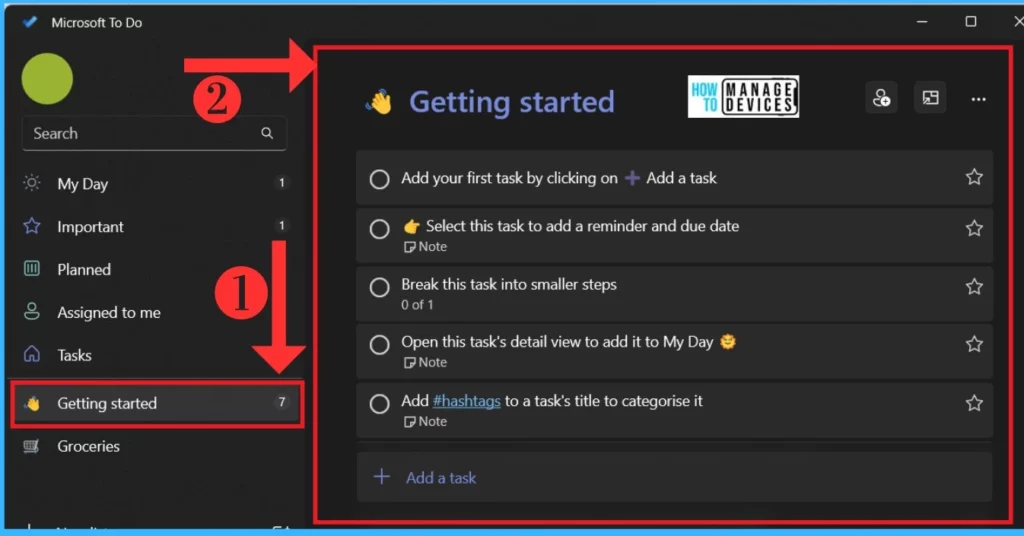Click the Getting started count badge 7

pos(282,402)
